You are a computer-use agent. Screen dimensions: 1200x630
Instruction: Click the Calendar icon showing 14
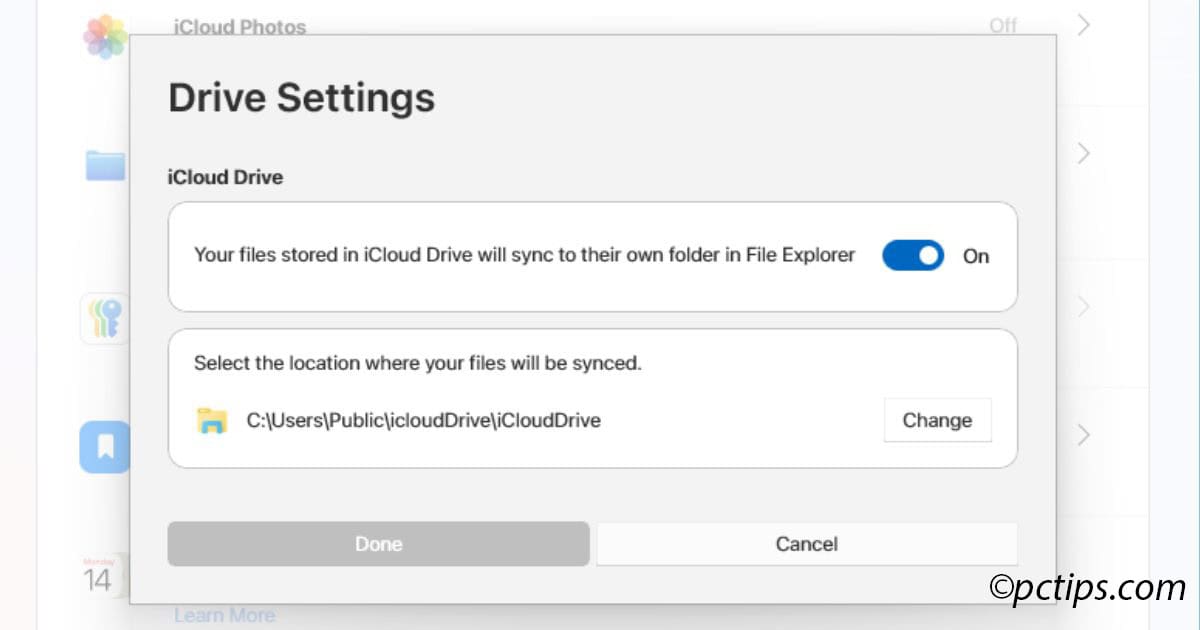[103, 576]
